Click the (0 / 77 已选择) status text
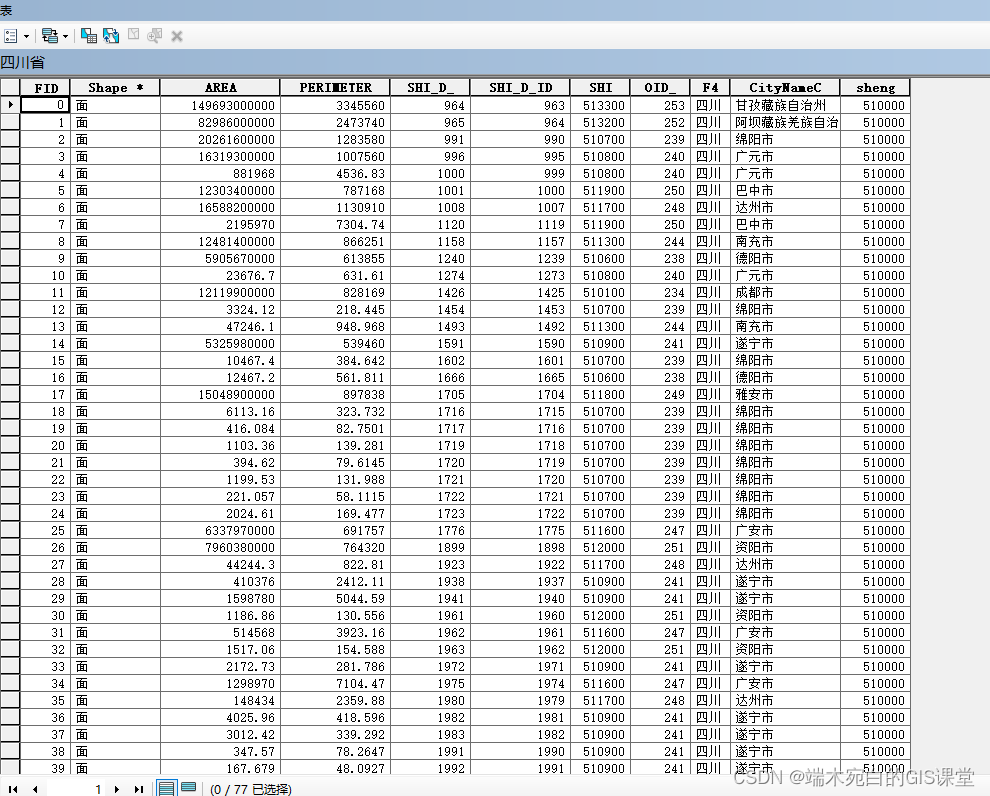 click(x=251, y=789)
